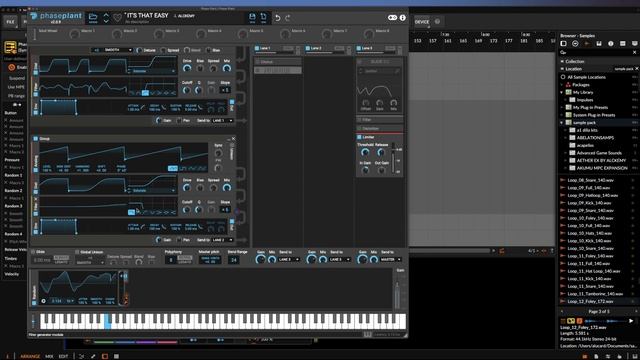Clear the browser search with X
The image size is (640, 360).
(635, 52)
